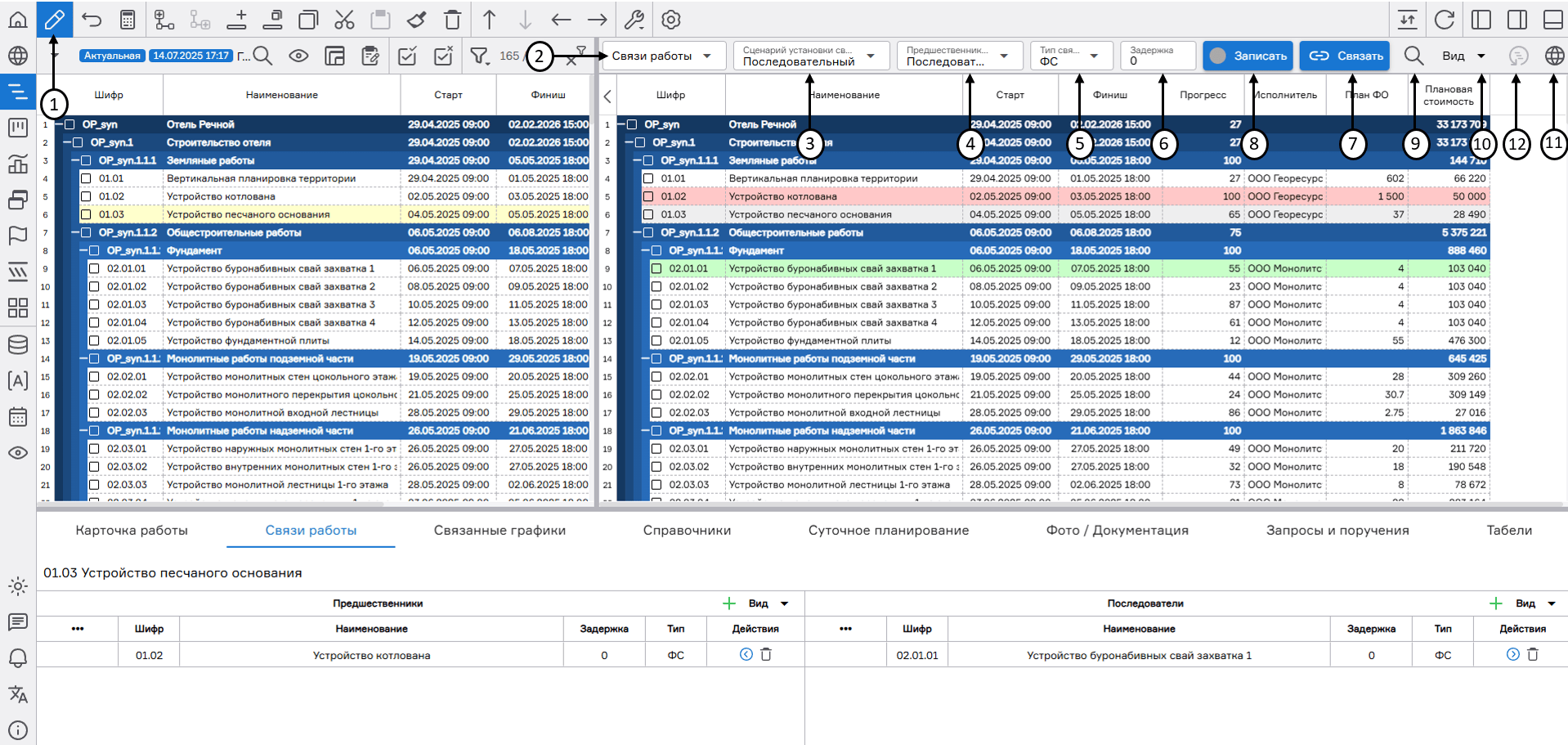Click the trash delete icon in toolbar
1568x745 pixels.
pos(452,20)
